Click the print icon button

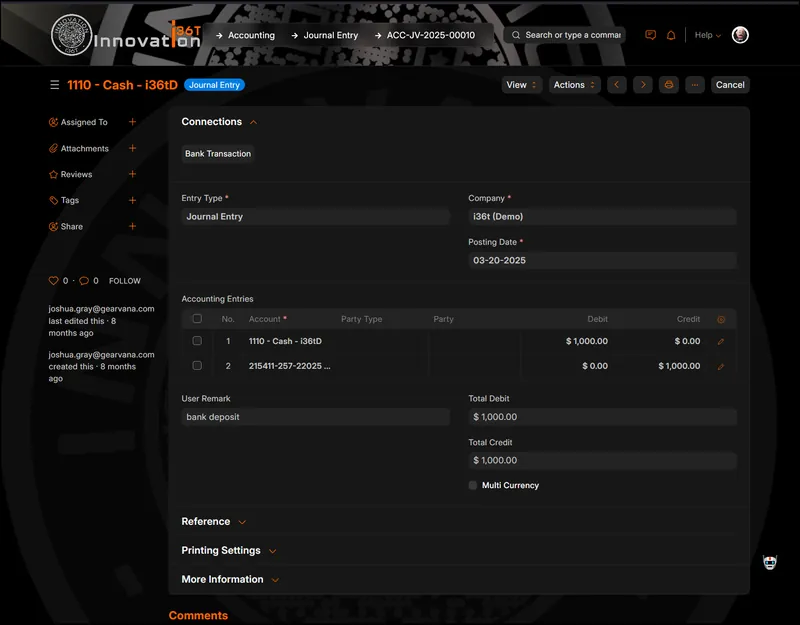tap(668, 85)
